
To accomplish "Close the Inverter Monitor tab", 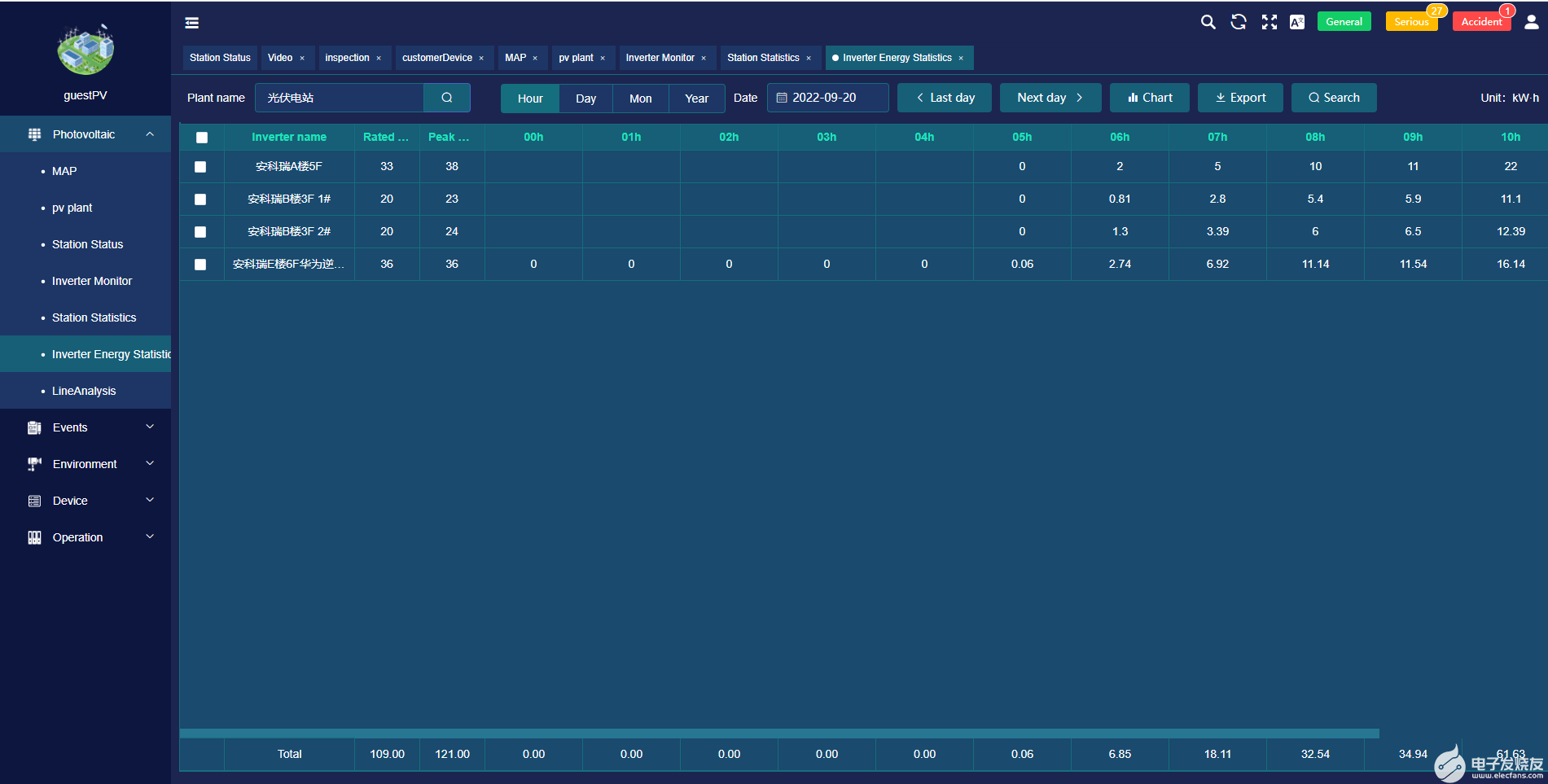I will tap(704, 59).
